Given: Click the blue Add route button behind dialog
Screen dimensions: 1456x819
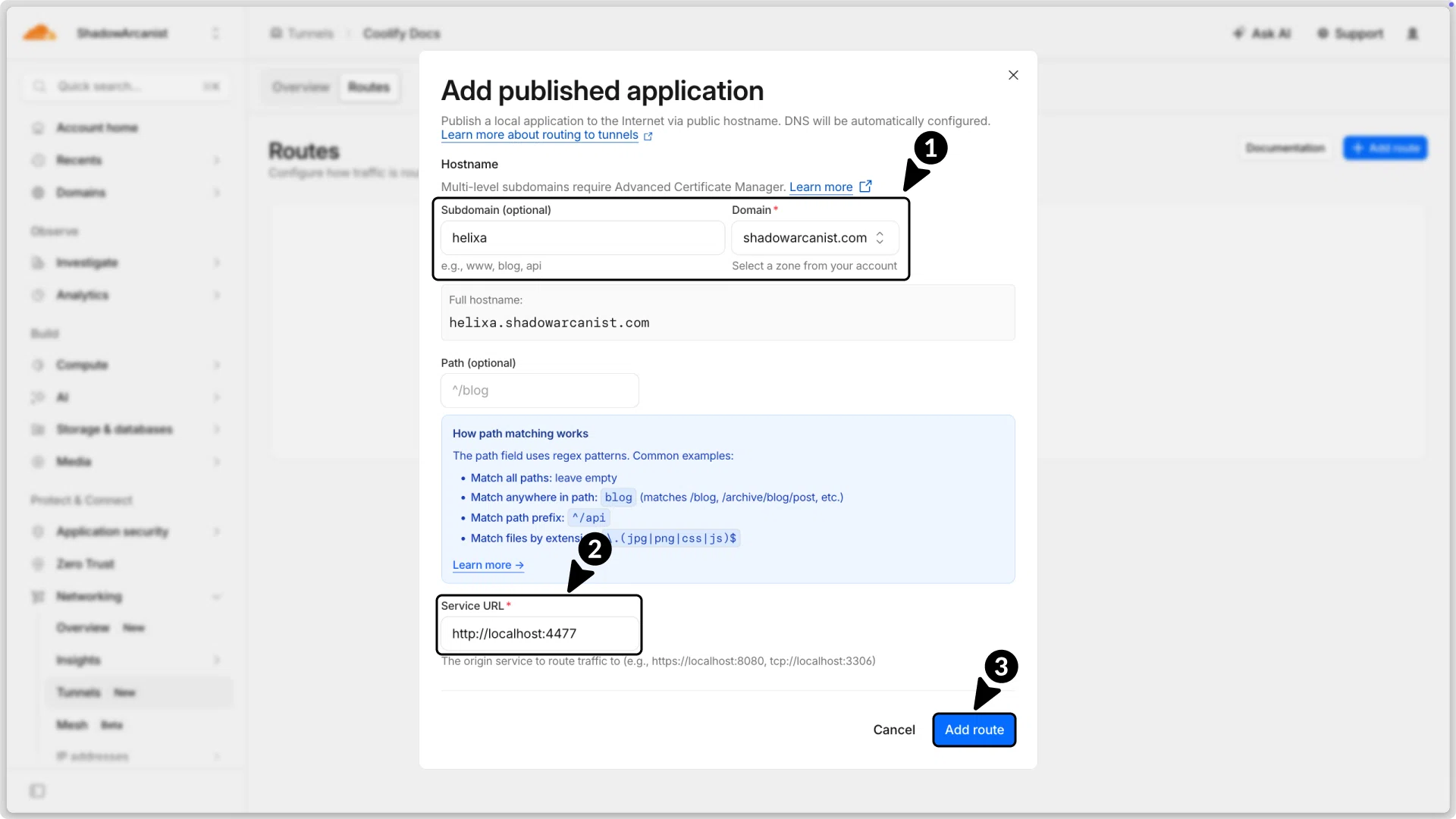Looking at the screenshot, I should (1385, 148).
